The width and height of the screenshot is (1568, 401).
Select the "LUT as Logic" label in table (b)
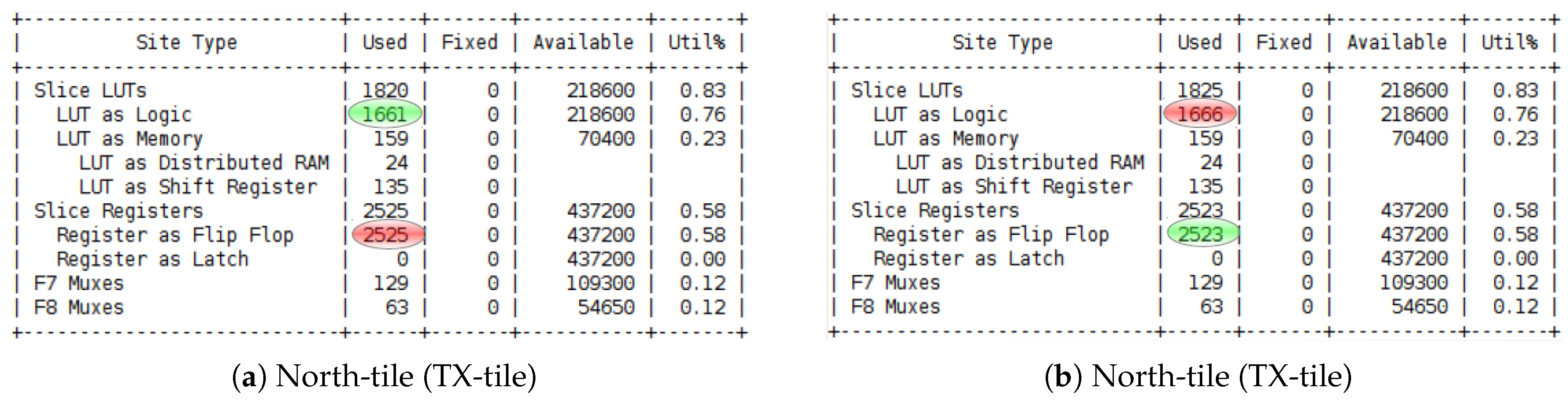click(x=940, y=115)
